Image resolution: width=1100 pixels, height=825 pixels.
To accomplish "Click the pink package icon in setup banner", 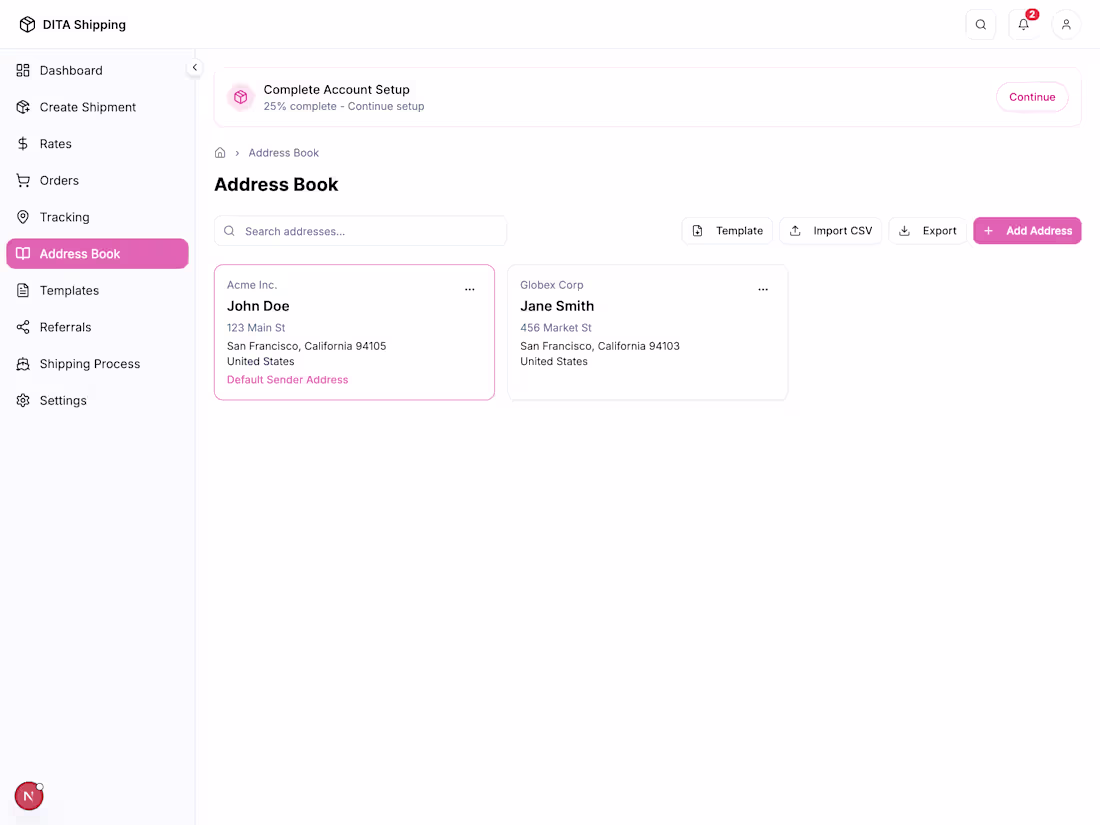I will tap(241, 97).
